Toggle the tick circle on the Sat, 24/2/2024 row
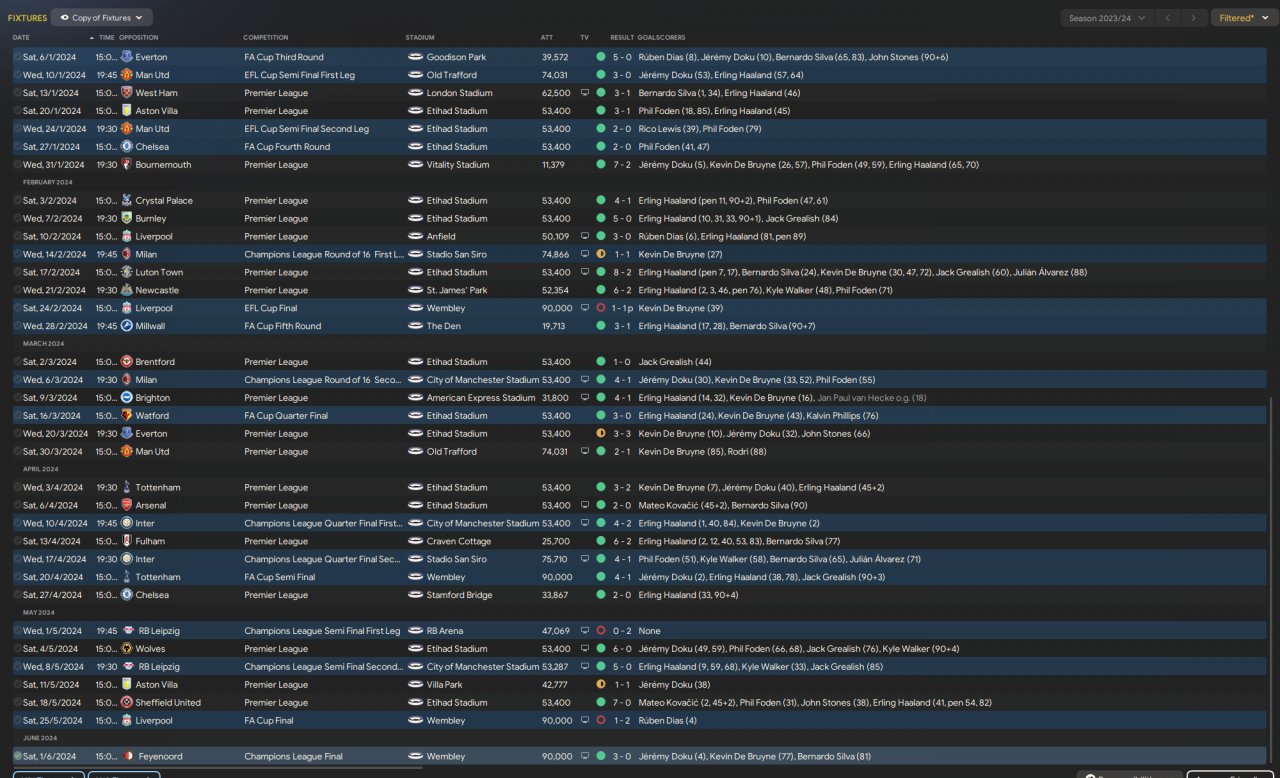The width and height of the screenshot is (1280, 778). tap(17, 308)
